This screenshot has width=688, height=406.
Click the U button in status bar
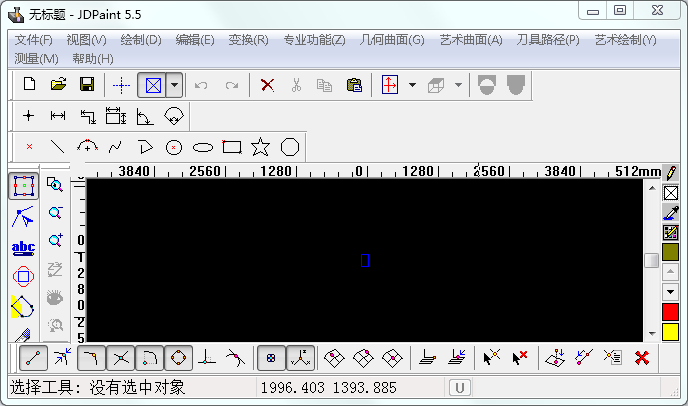(460, 387)
